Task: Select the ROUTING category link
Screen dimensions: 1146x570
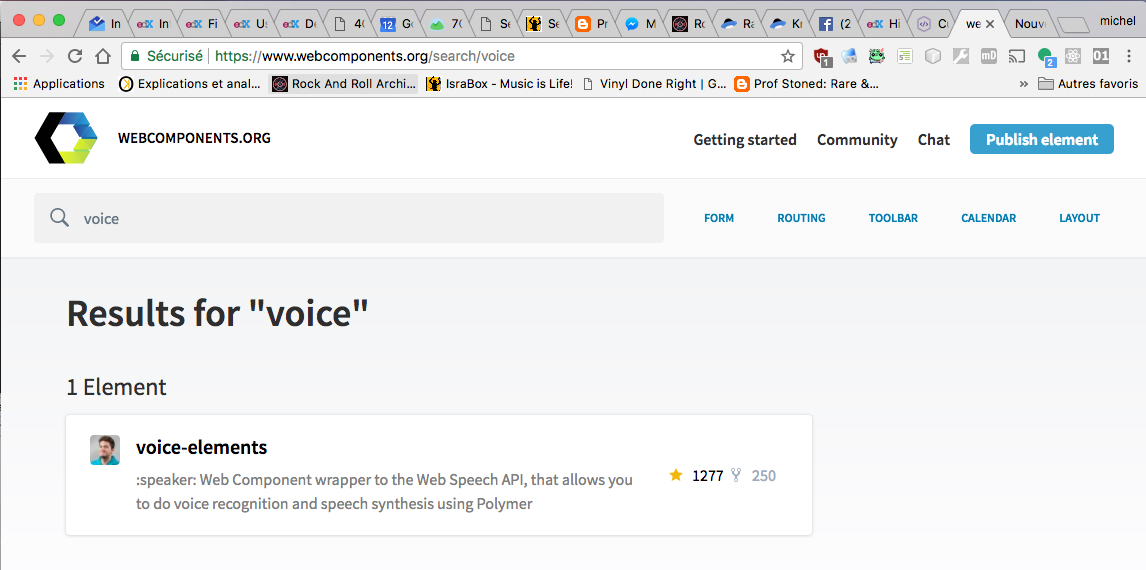Action: click(x=801, y=218)
